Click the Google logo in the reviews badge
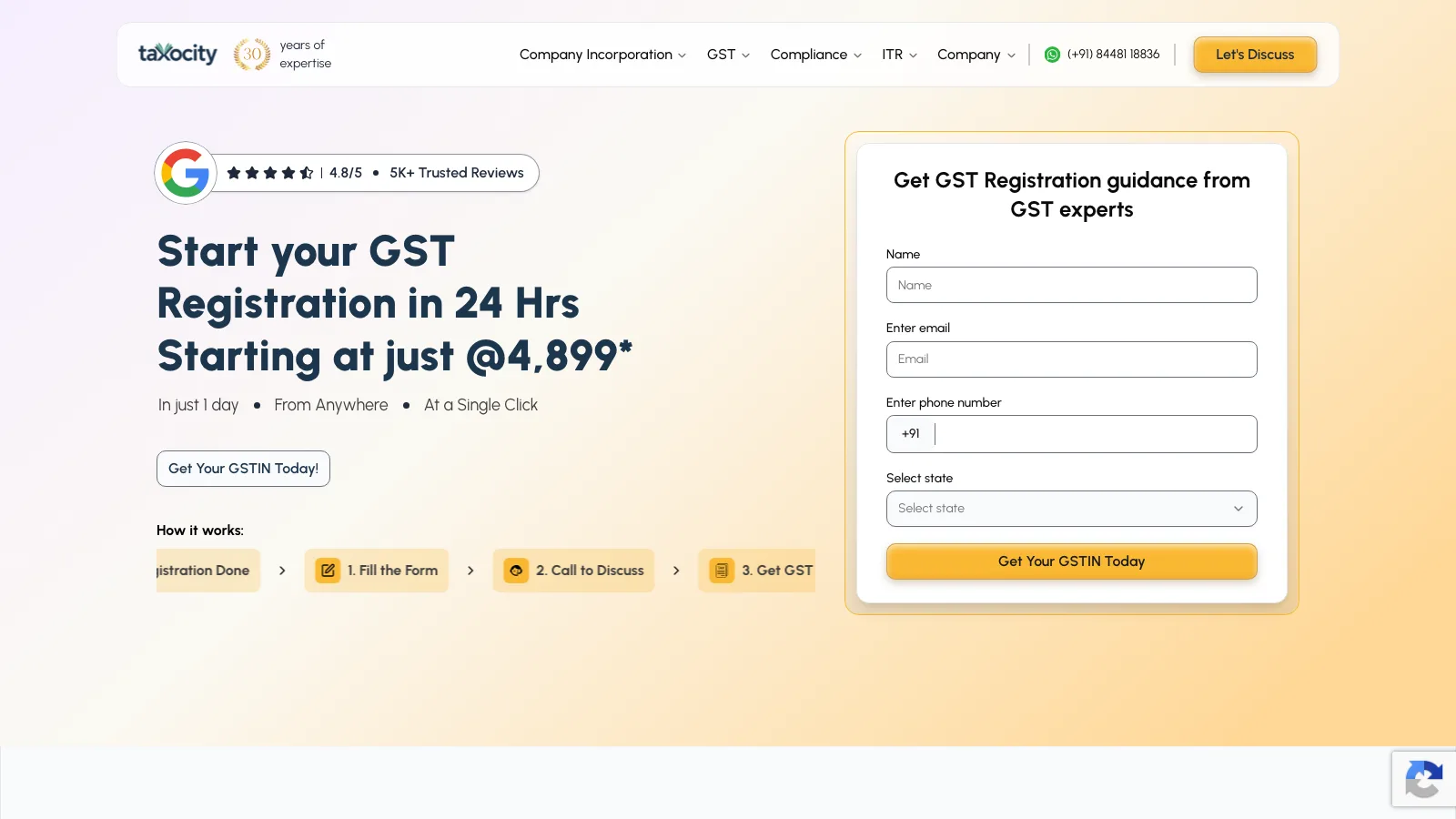 click(x=186, y=173)
